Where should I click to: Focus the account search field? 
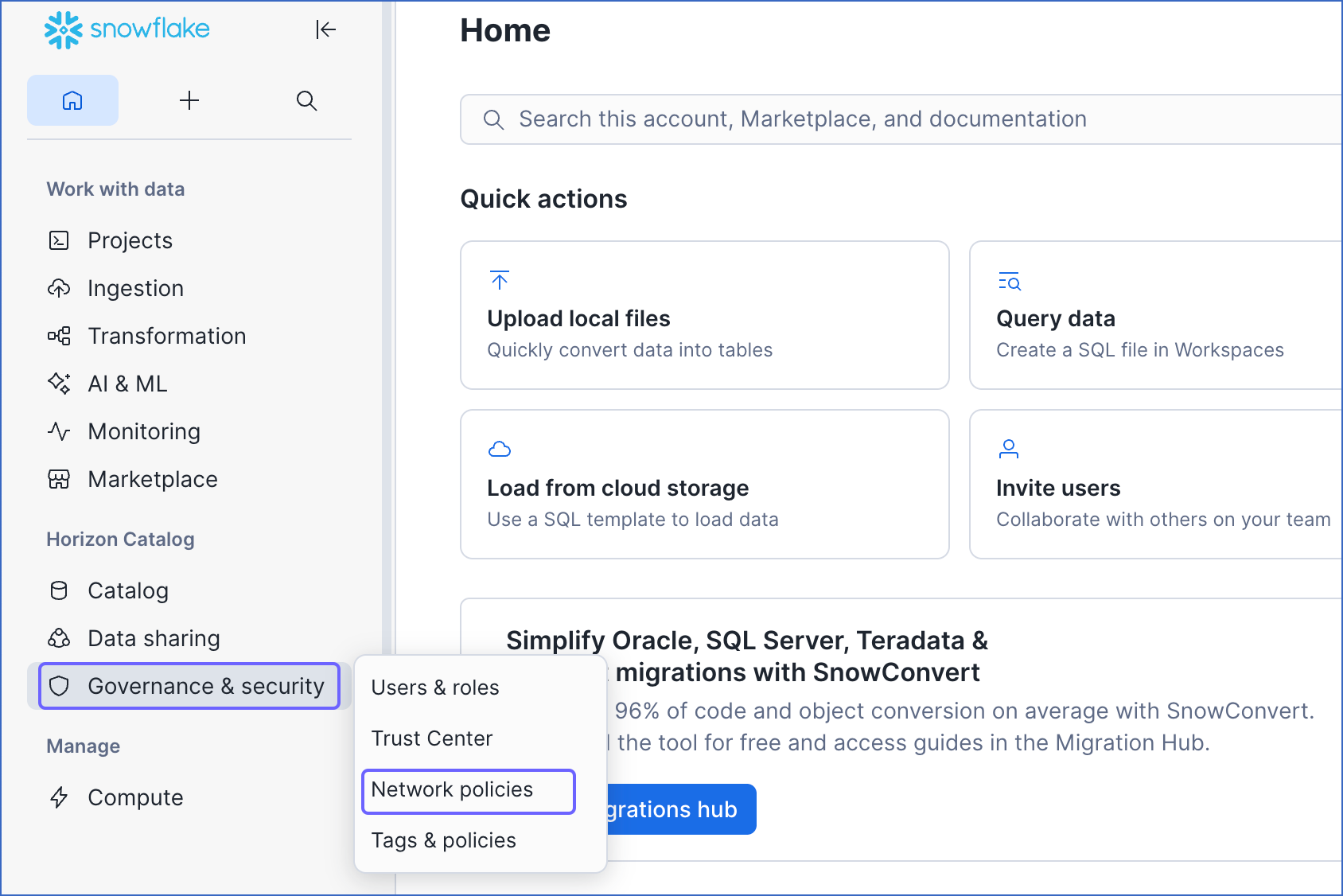[899, 119]
